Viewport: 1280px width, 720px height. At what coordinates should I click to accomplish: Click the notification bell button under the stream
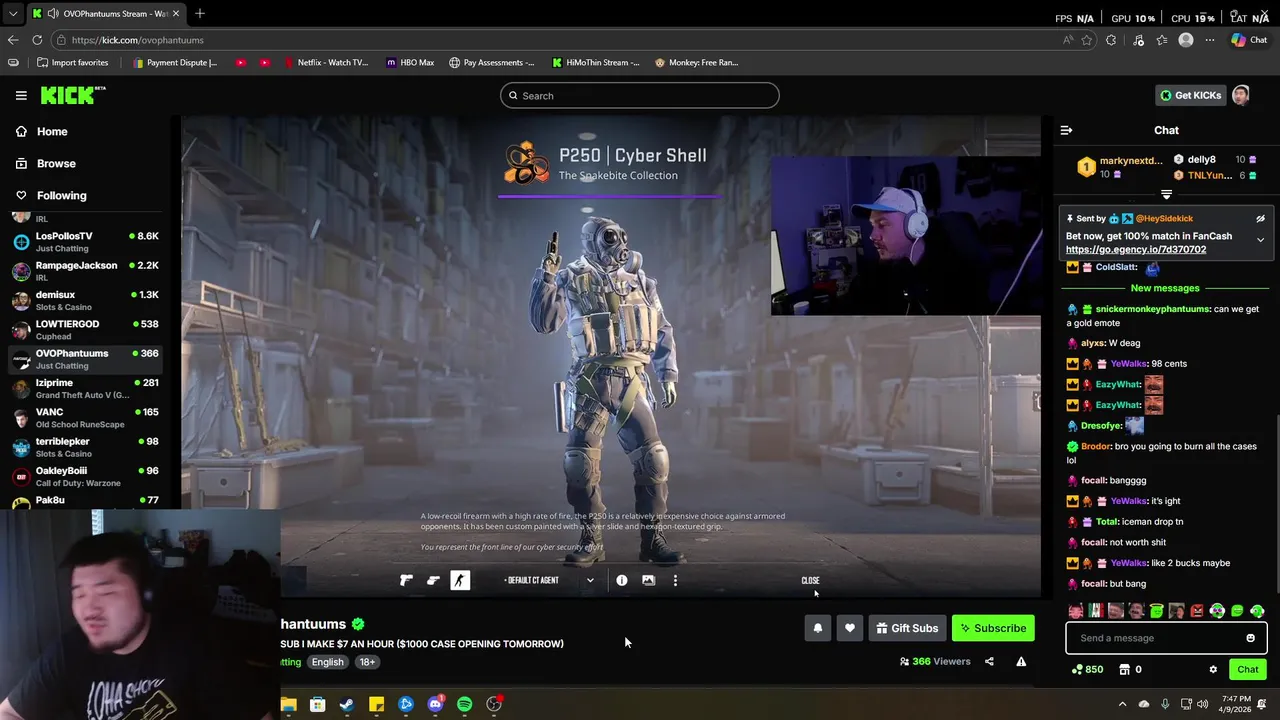[817, 628]
